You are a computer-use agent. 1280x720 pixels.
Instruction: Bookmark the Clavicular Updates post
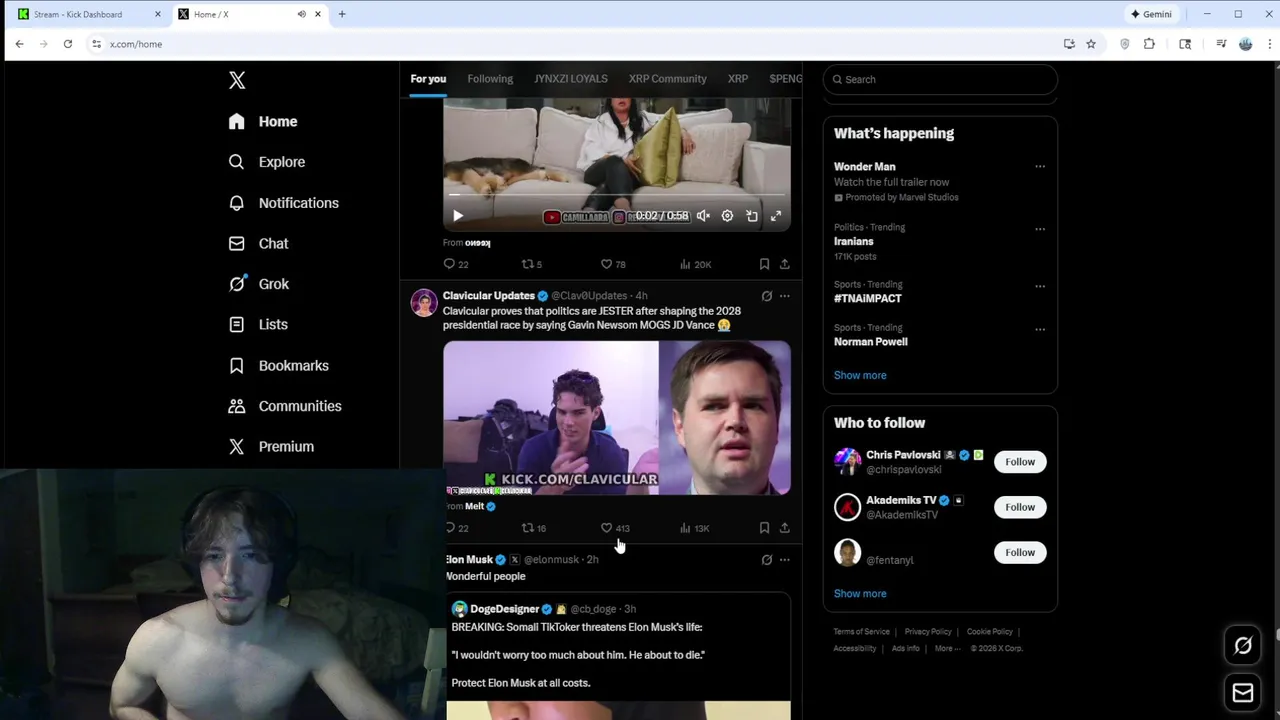(764, 528)
